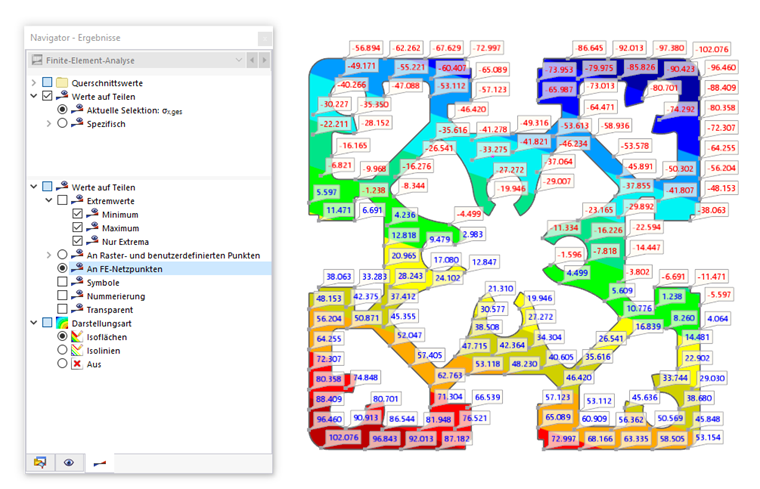This screenshot has width=760, height=489.
Task: Click the Transparent row icon
Action: tap(77, 308)
